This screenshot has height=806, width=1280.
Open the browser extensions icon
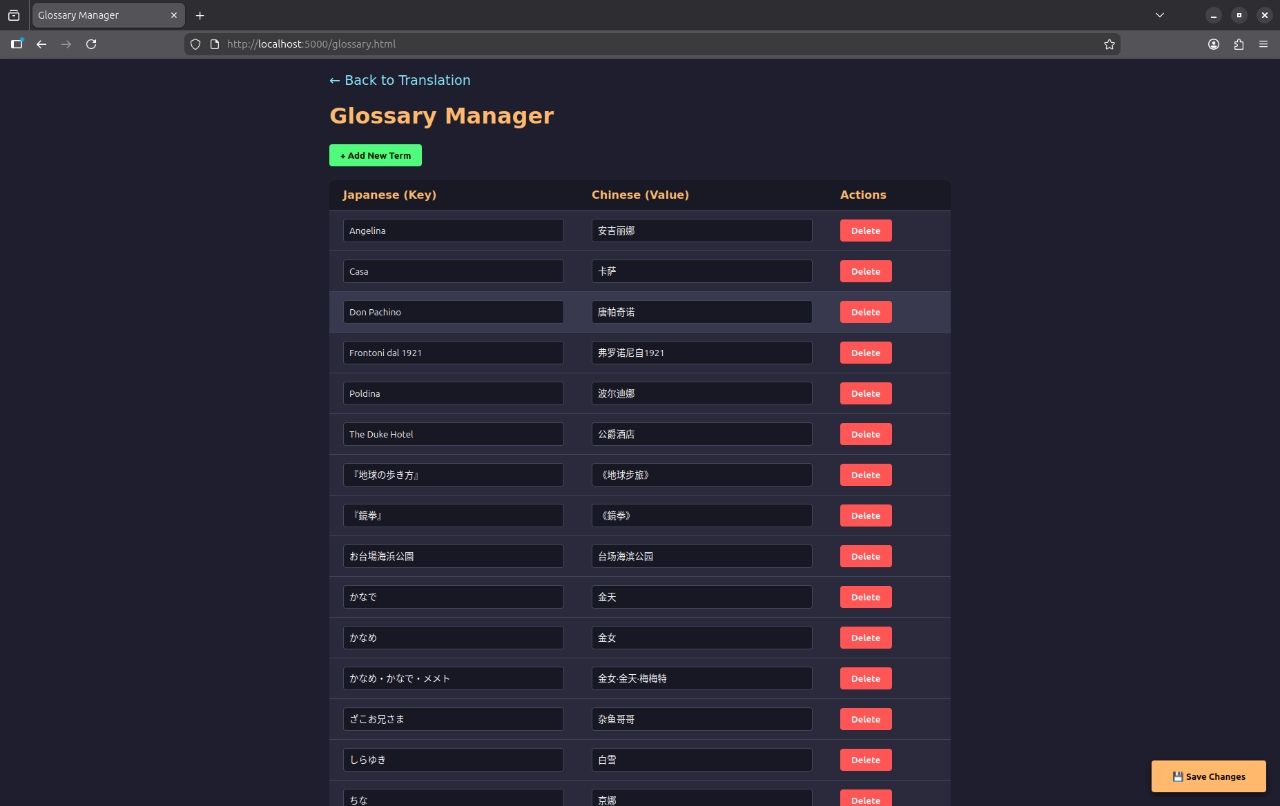coord(1239,44)
